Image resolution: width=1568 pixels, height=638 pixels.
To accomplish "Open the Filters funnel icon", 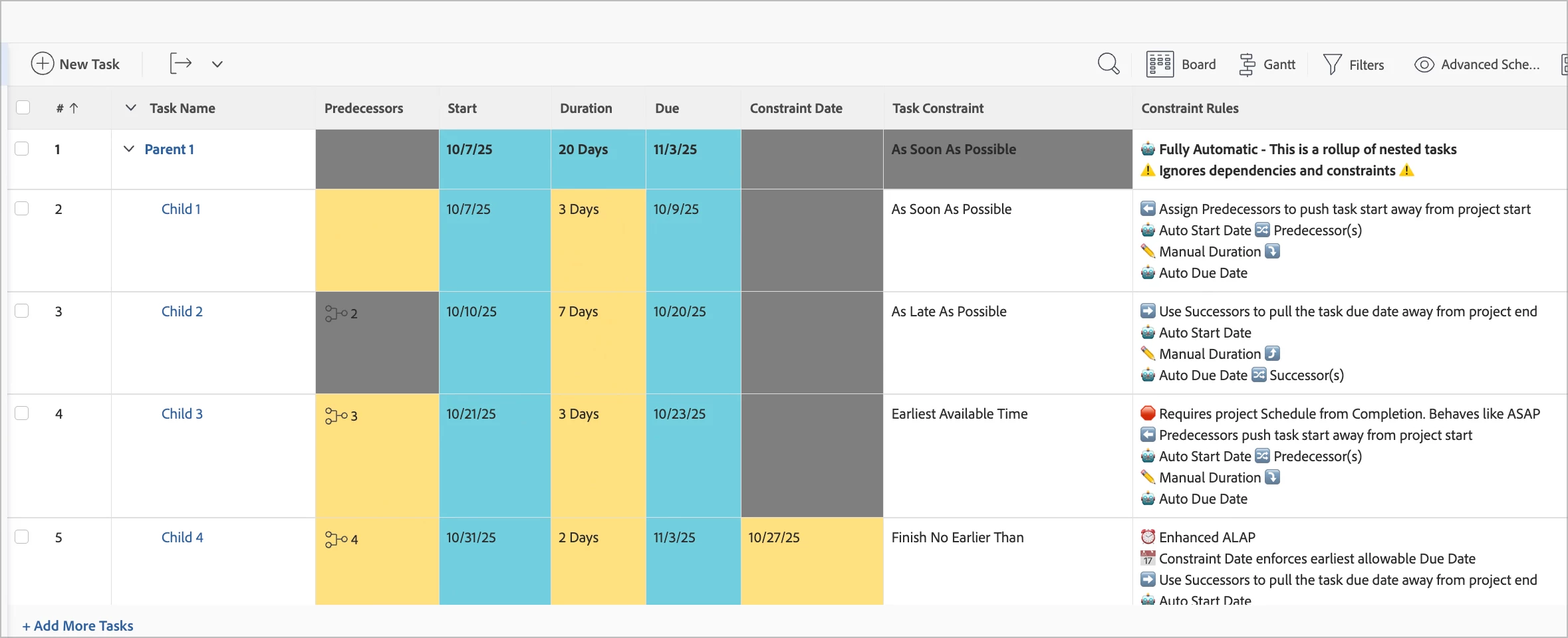I will pos(1332,64).
